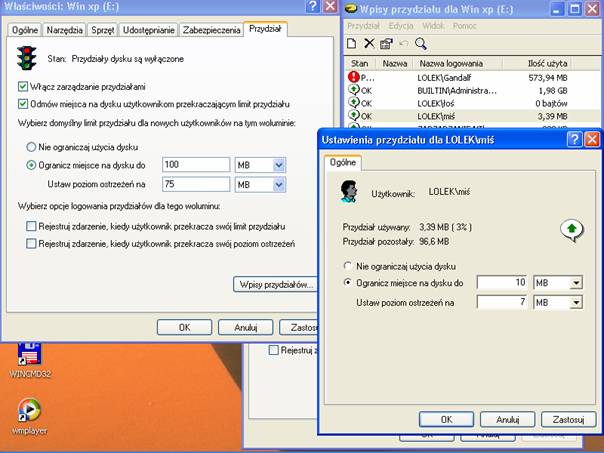Click user avatar icon in LOLEK\miś dialog
This screenshot has height=453, width=604.
click(349, 191)
